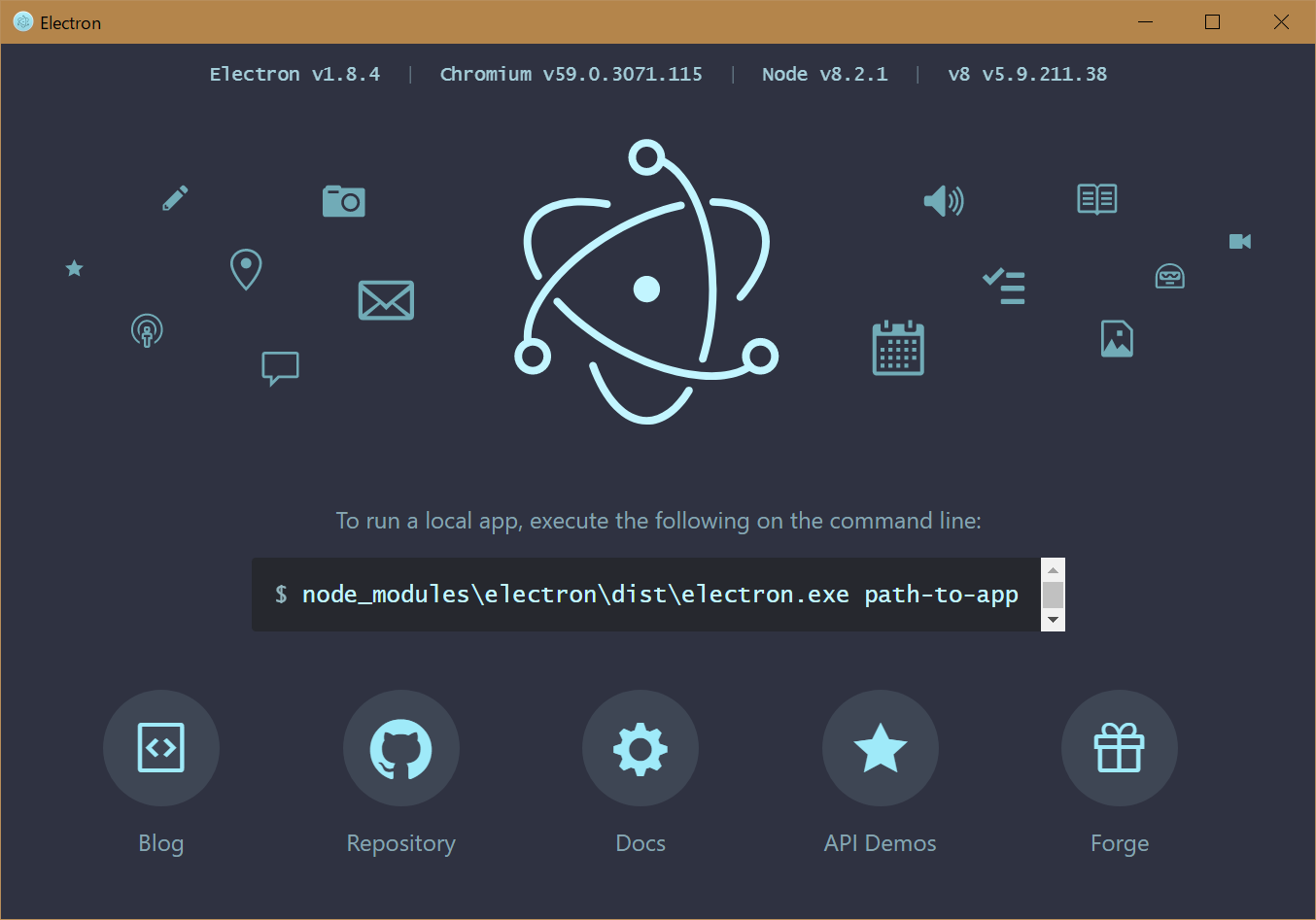Click the envelope mail icon
Image resolution: width=1316 pixels, height=920 pixels.
tap(386, 300)
